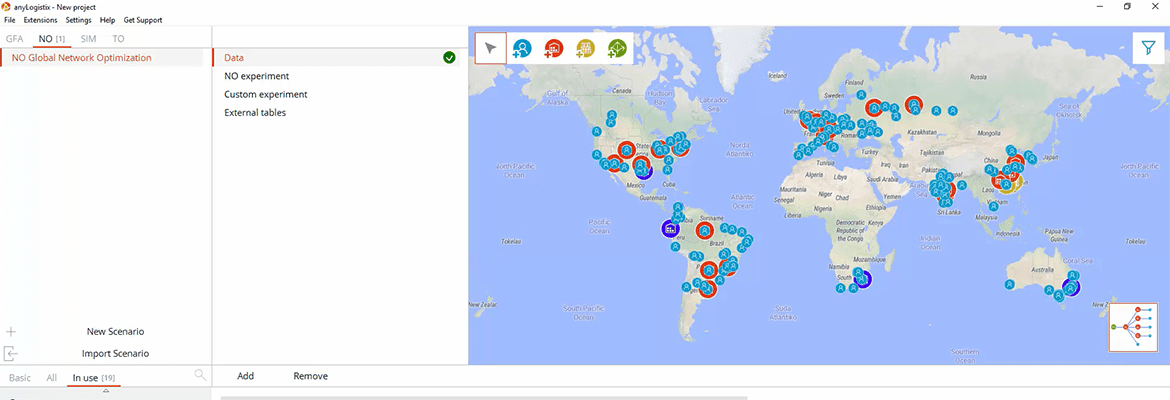Click the Add button
Viewport: 1170px width, 400px height.
tap(246, 376)
